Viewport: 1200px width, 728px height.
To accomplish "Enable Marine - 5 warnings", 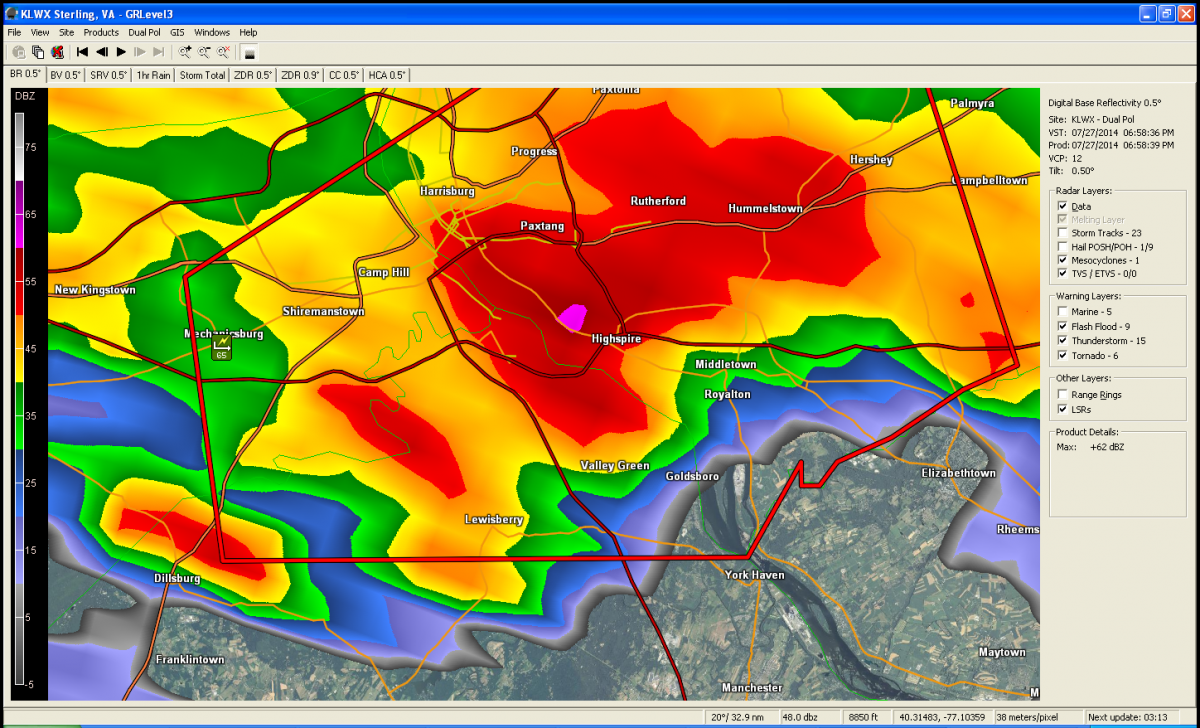I will tap(1063, 312).
